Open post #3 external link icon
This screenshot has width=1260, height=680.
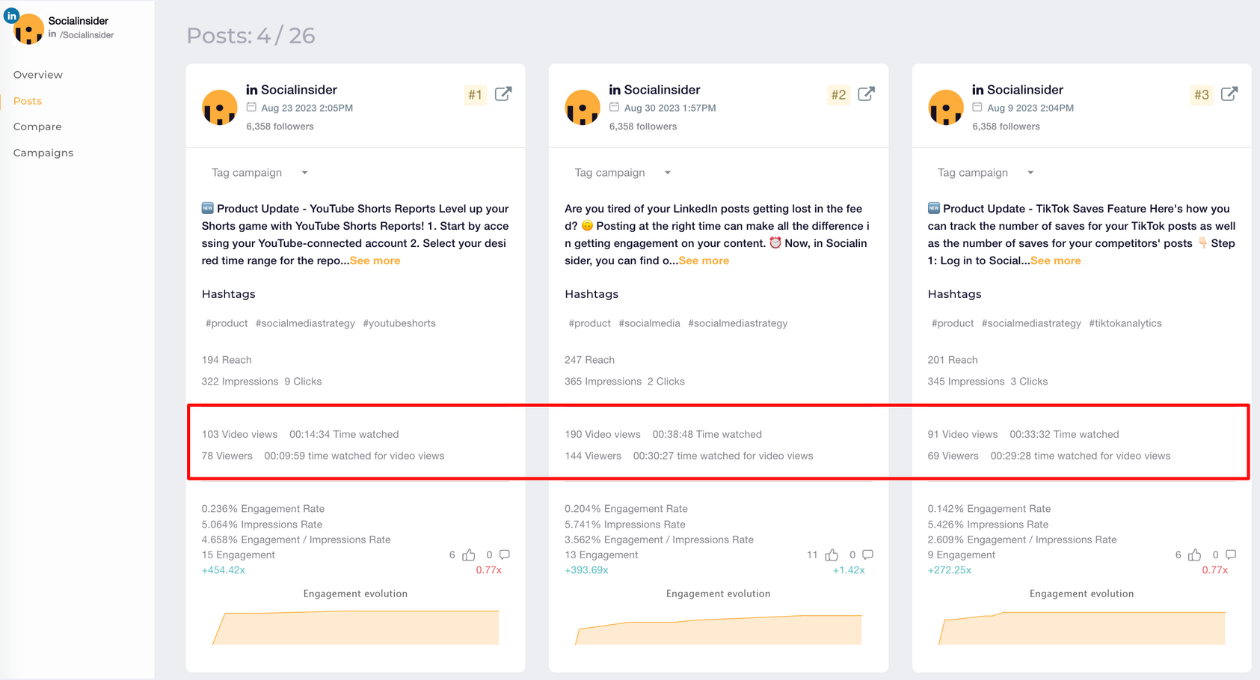[x=1229, y=94]
